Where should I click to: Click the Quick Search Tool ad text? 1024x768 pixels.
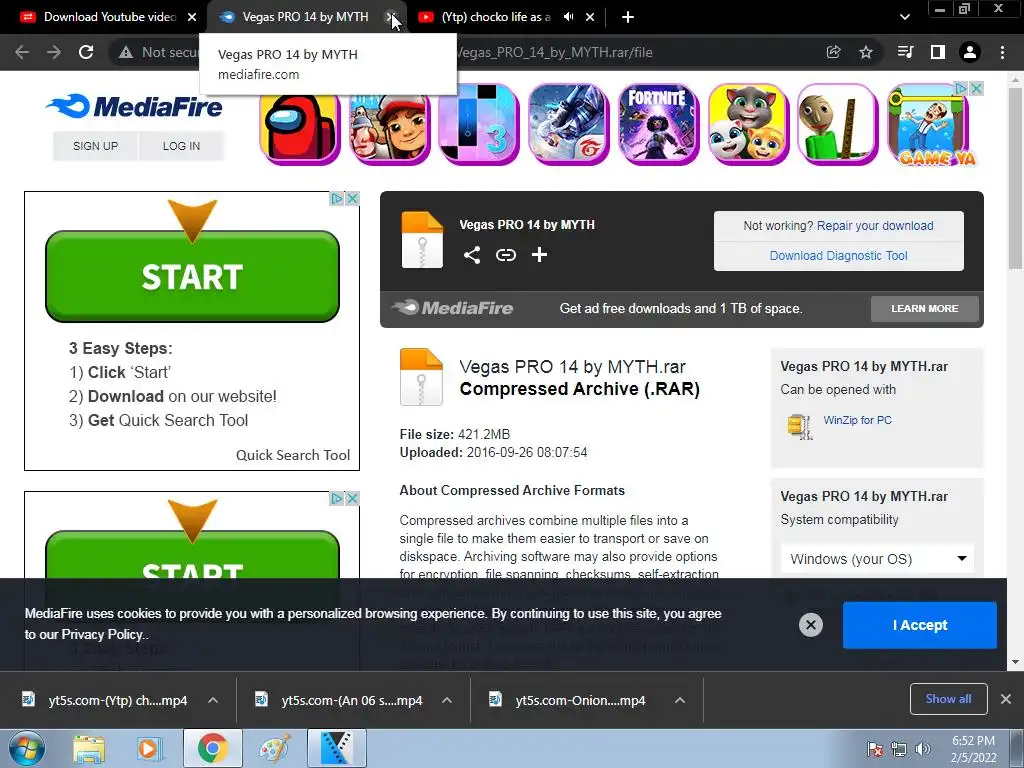pyautogui.click(x=293, y=455)
